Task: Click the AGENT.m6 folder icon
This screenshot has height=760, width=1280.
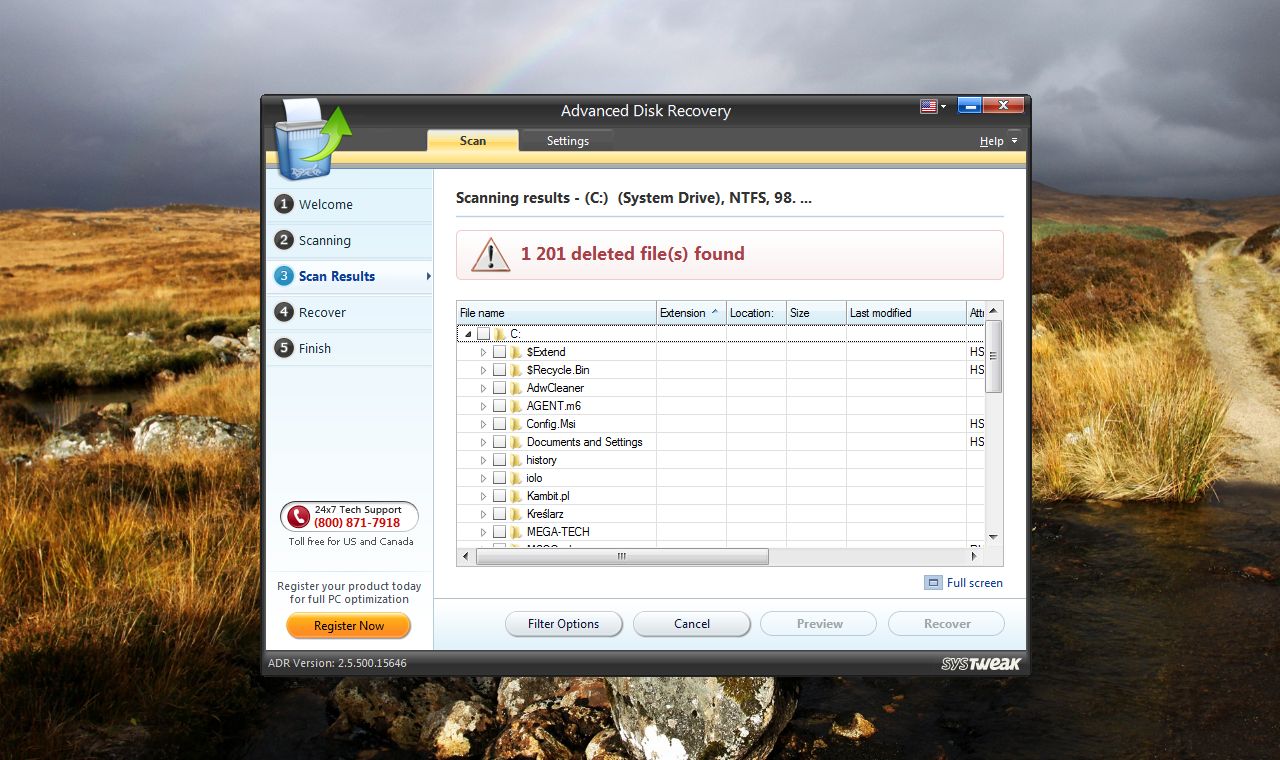Action: 516,406
